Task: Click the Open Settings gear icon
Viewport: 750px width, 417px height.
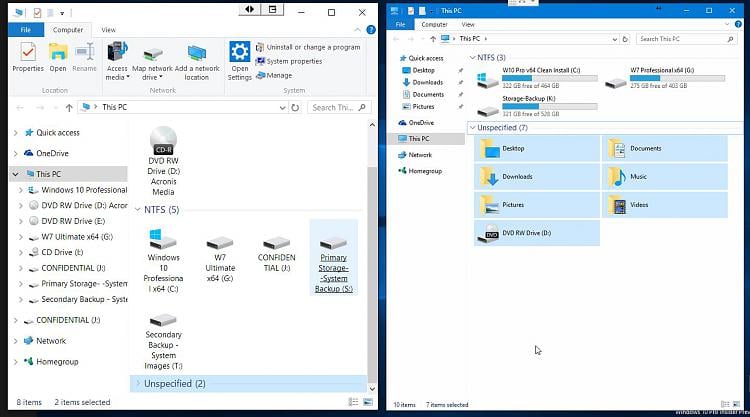Action: pyautogui.click(x=240, y=52)
